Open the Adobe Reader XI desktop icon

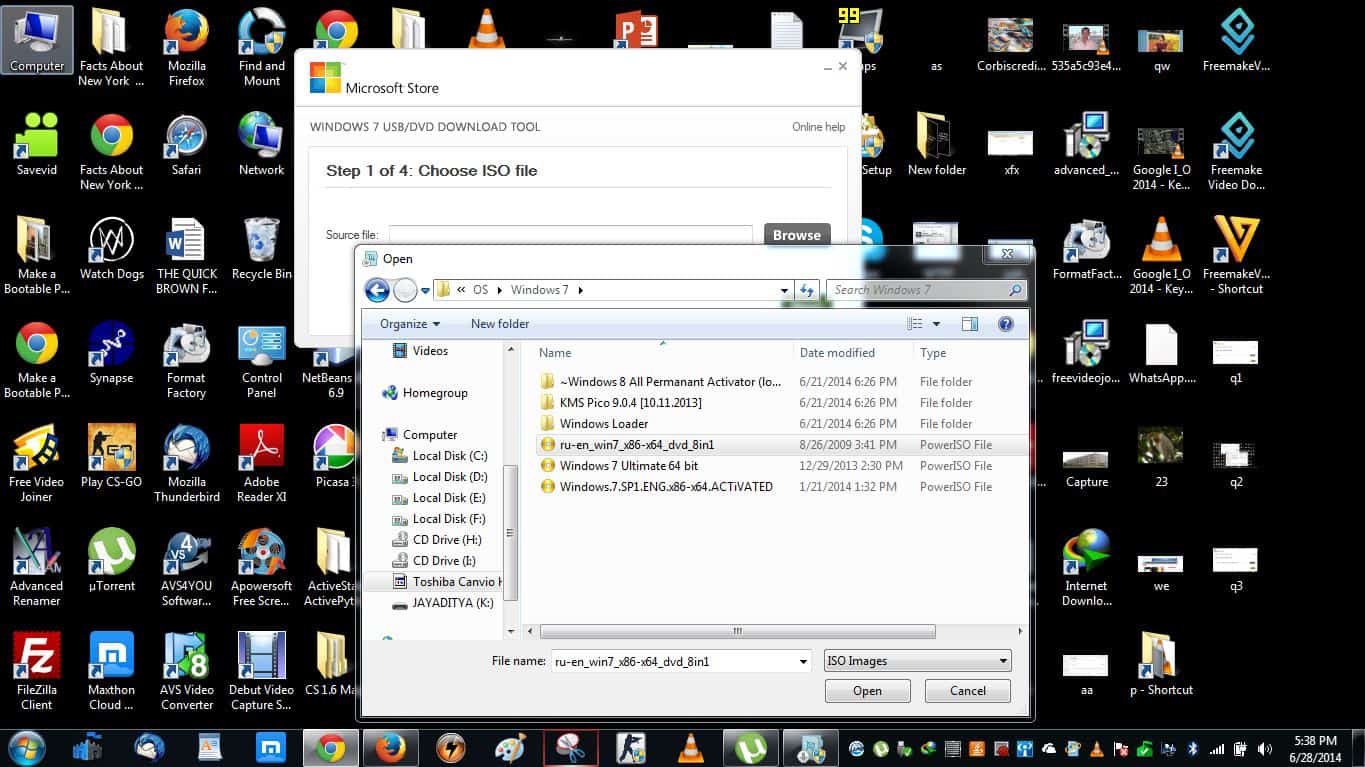(262, 464)
